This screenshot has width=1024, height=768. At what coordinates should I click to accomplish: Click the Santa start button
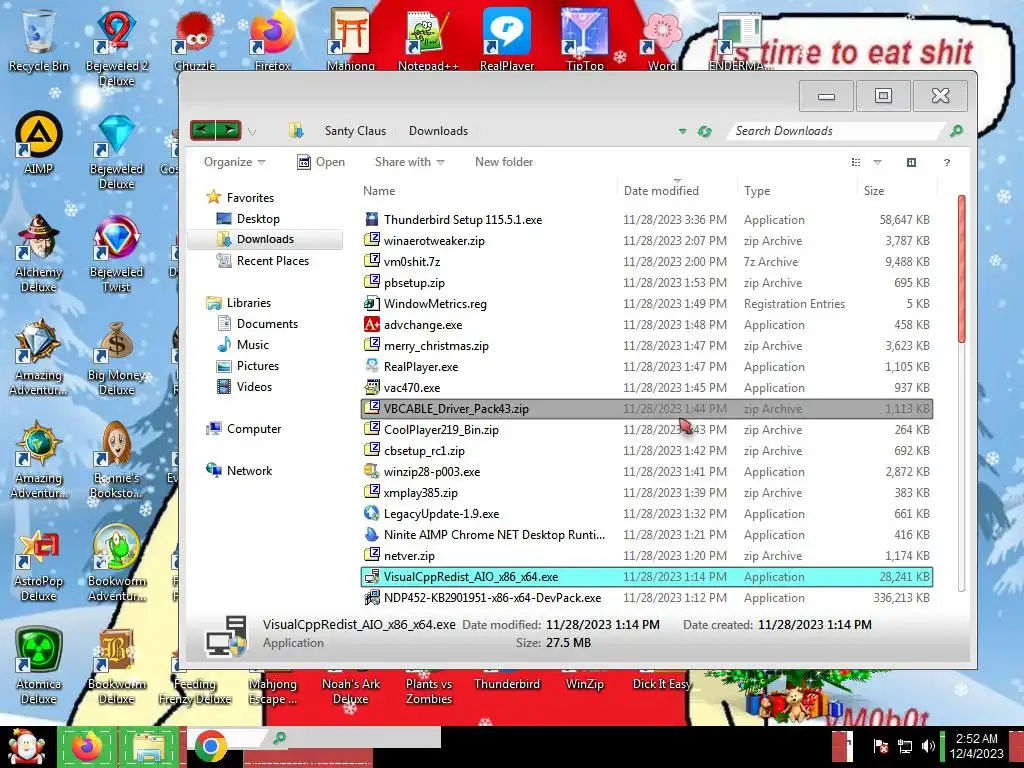point(26,747)
